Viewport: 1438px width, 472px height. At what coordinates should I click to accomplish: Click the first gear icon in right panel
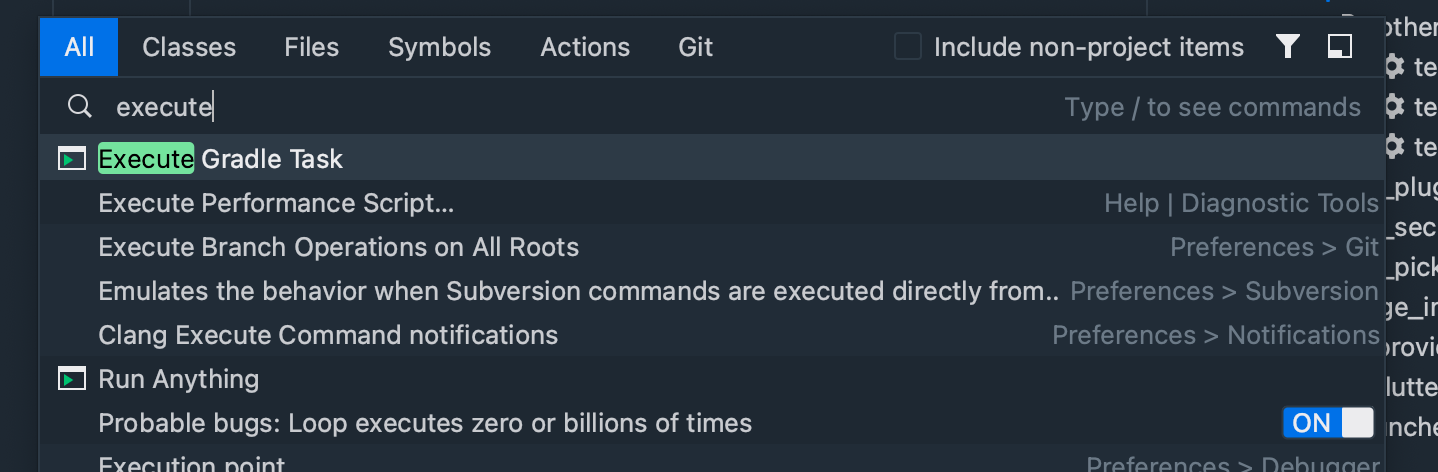1394,67
